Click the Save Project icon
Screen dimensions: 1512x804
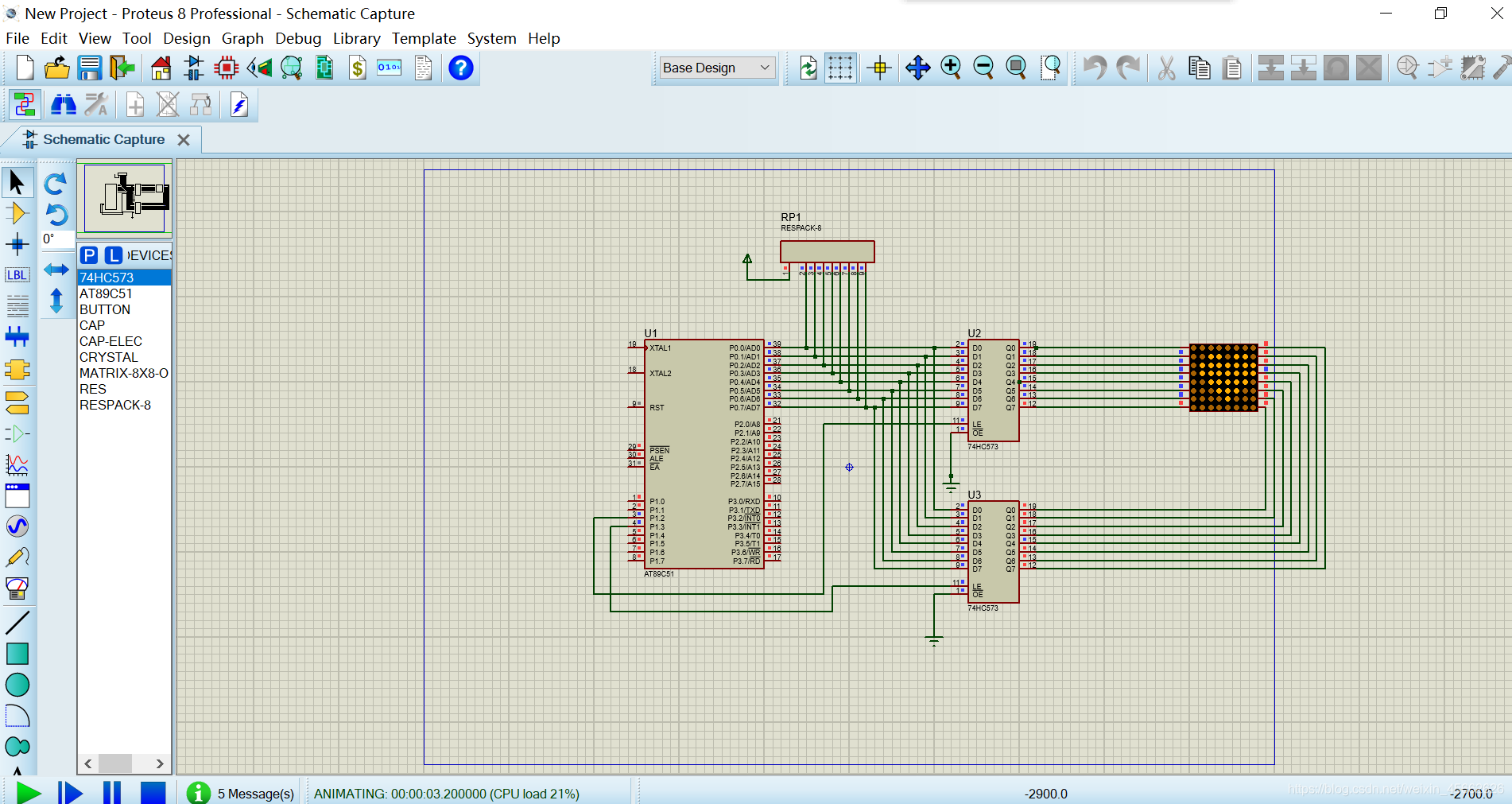point(89,68)
